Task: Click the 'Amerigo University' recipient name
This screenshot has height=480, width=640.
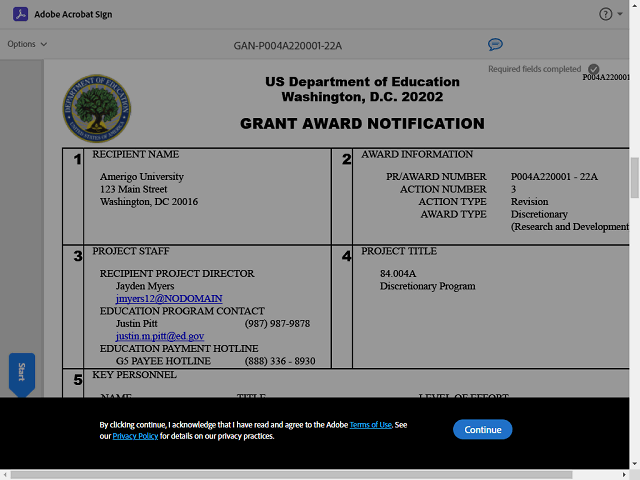Action: pyautogui.click(x=142, y=177)
